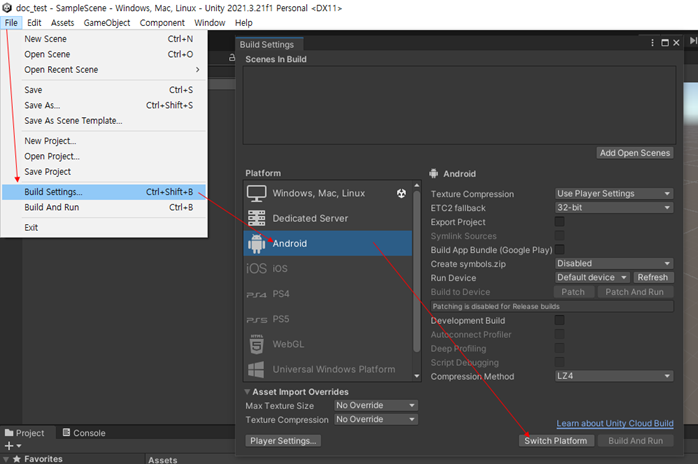Click the Android robot icon in platform list
698x464 pixels.
point(256,244)
